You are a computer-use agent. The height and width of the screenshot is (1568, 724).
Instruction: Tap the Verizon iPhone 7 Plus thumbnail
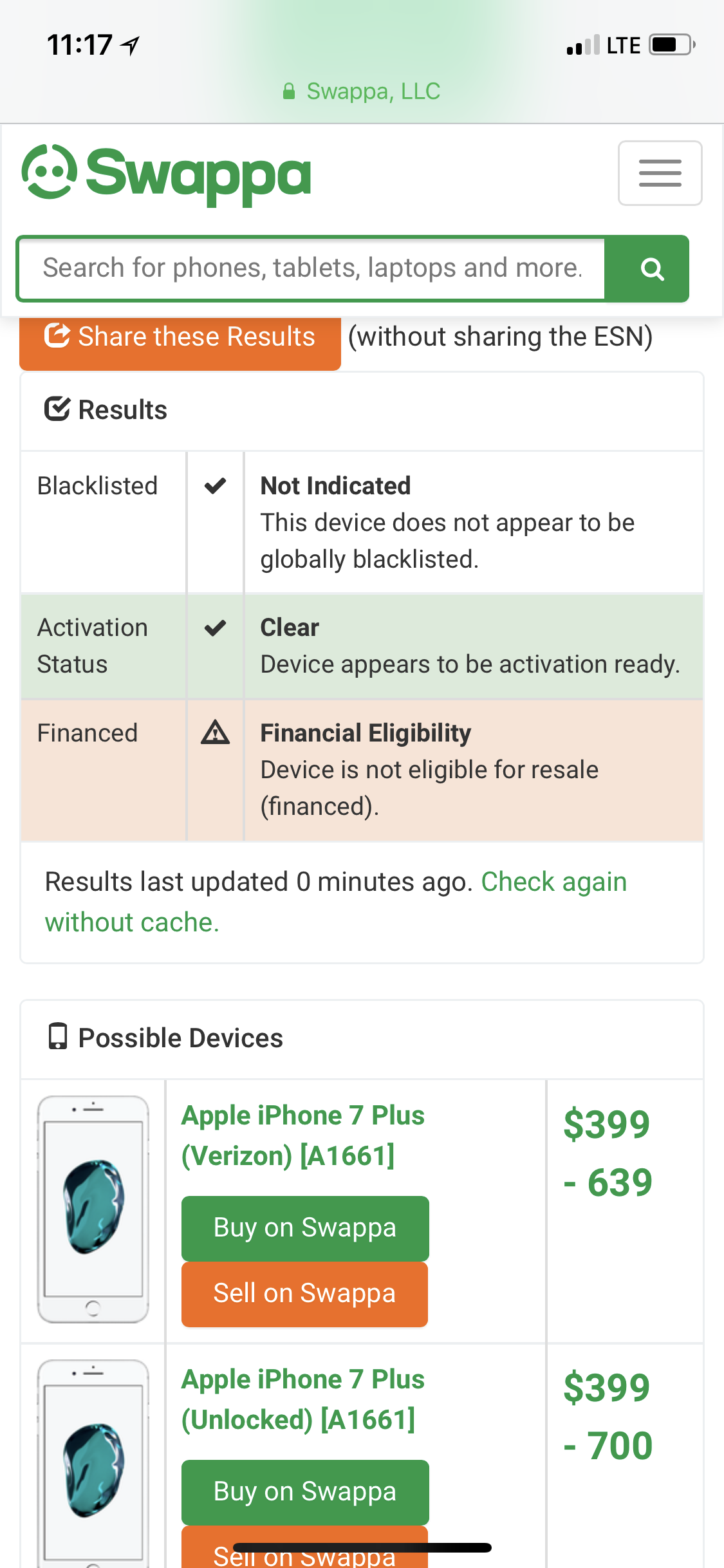(x=93, y=1209)
